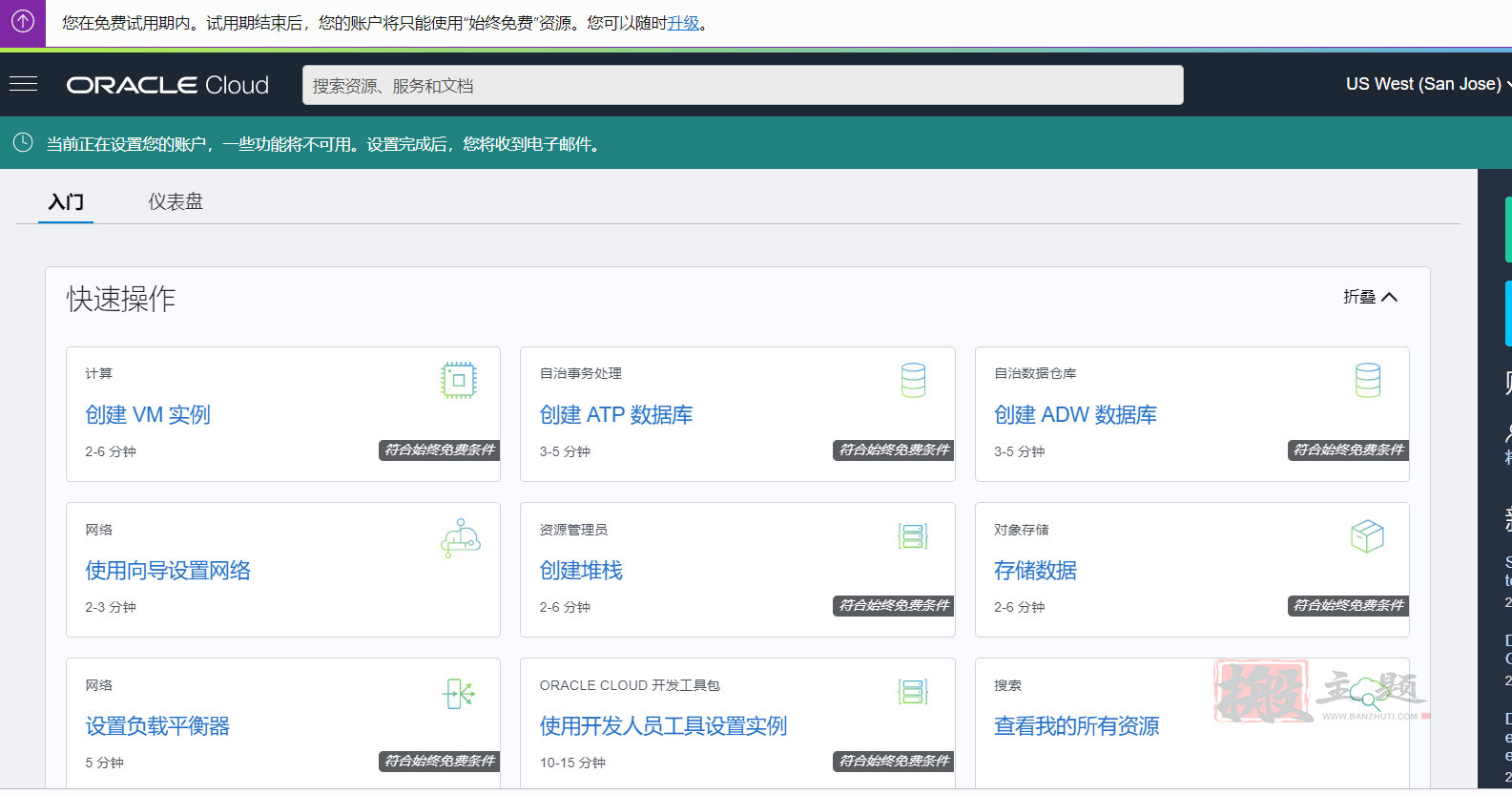
Task: Click the always-free badge on the 创建堆栈 card
Action: point(894,606)
